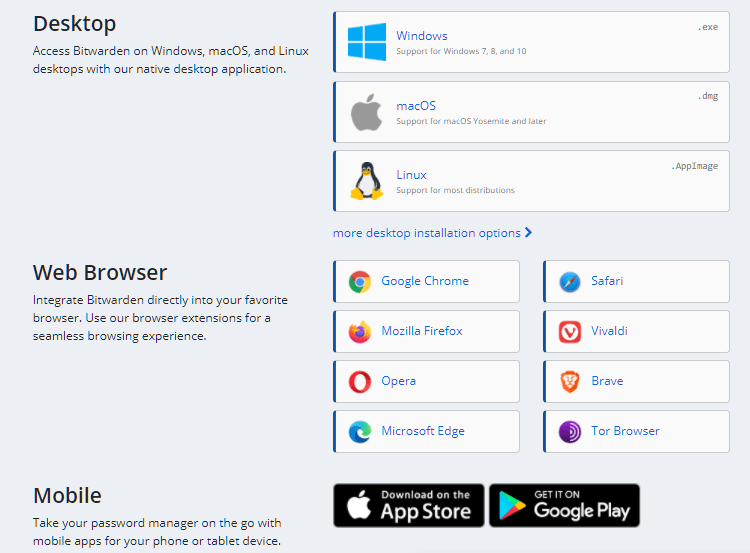
Task: Click the Linux penguin icon
Action: pyautogui.click(x=367, y=181)
